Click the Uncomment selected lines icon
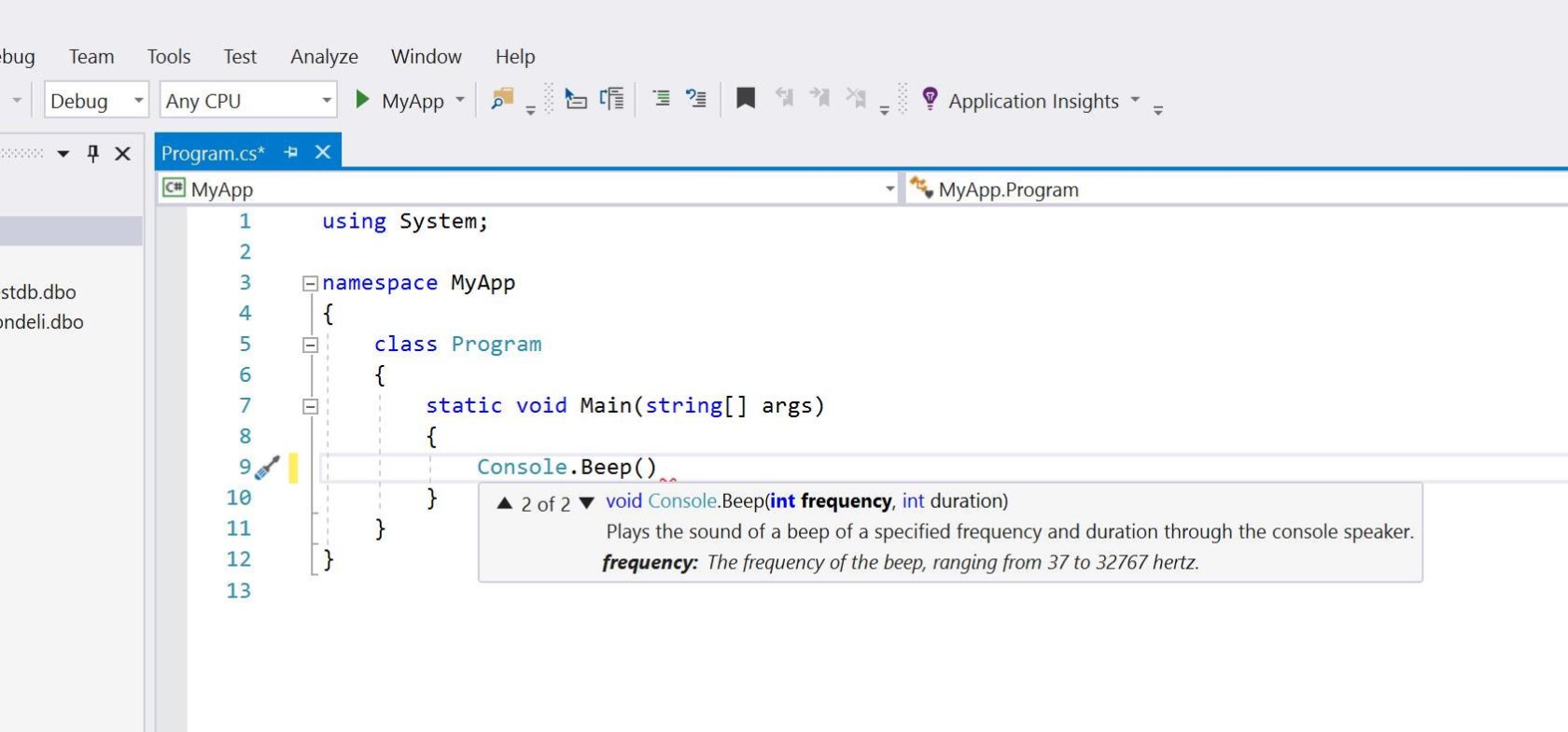 [696, 99]
